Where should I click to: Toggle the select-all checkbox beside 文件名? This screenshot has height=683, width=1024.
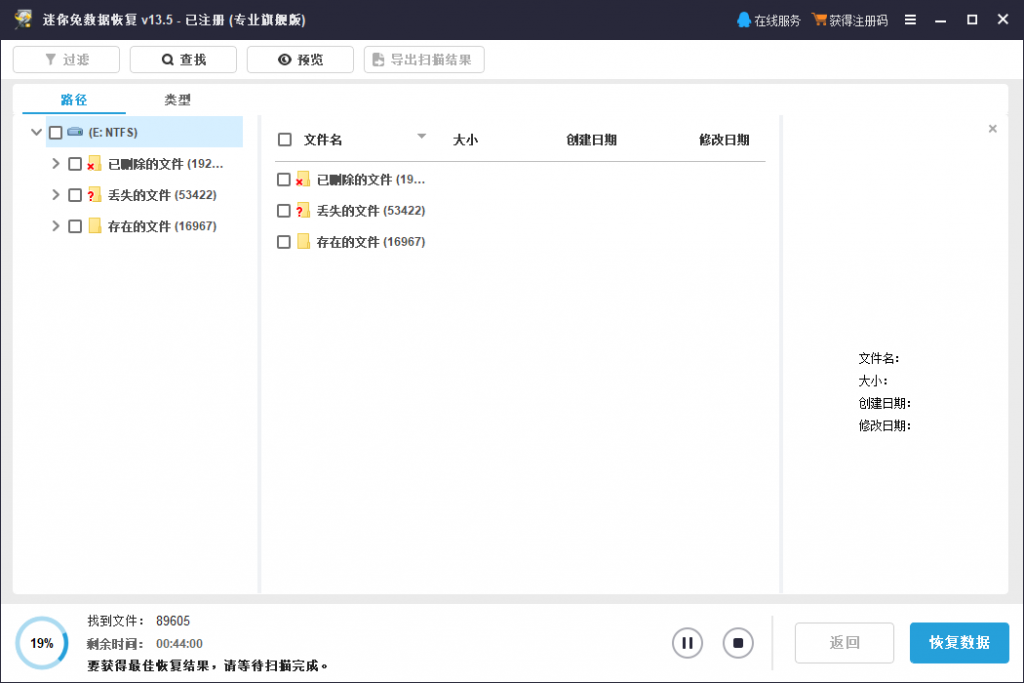(x=284, y=140)
